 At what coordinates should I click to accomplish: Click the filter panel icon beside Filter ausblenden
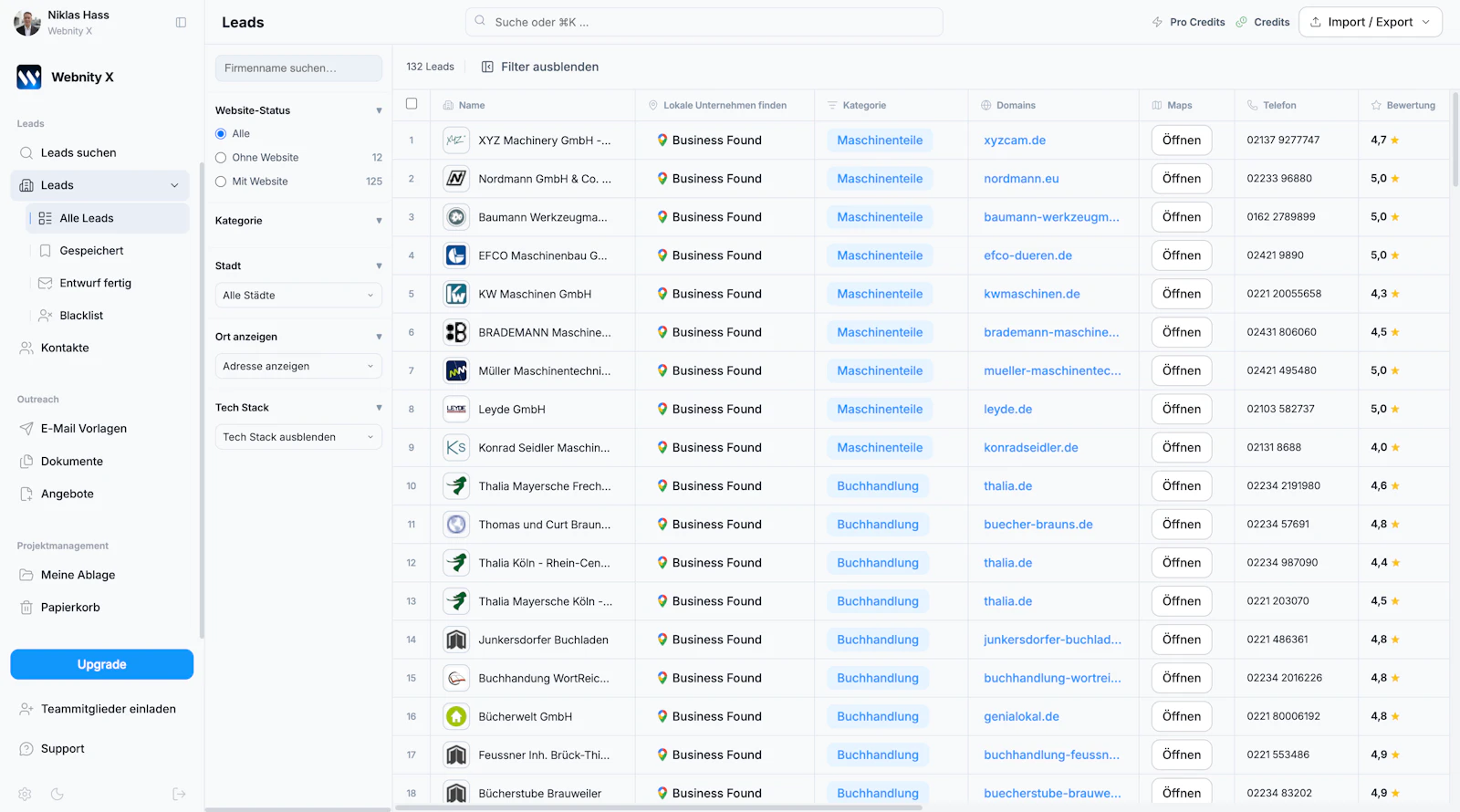[x=487, y=67]
